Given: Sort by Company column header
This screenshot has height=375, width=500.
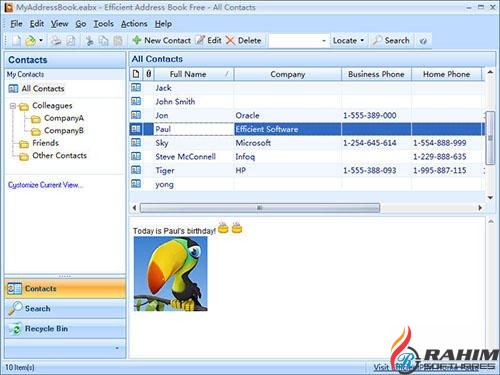Looking at the screenshot, I should (x=288, y=74).
